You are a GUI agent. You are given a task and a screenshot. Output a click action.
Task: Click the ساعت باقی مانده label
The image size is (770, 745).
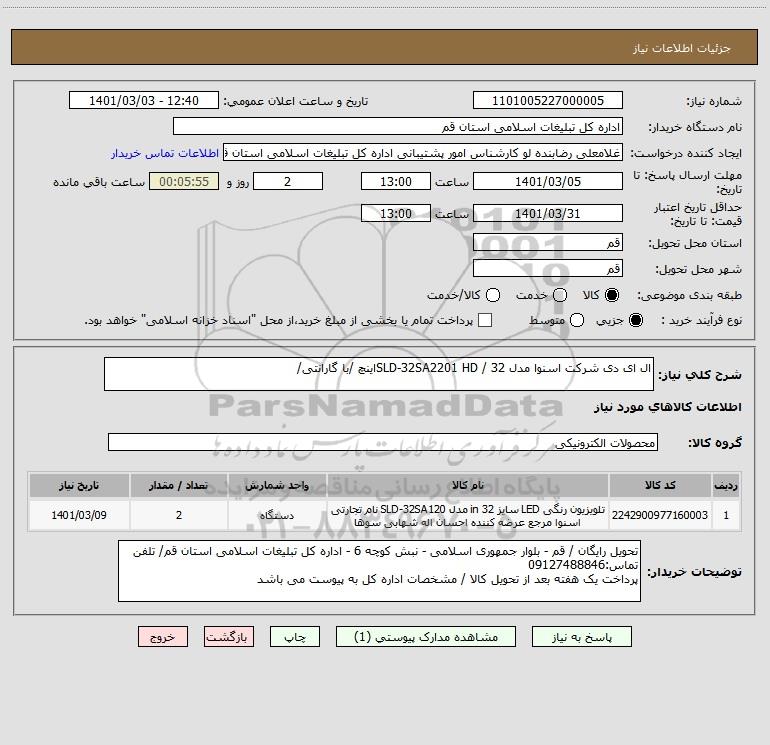[99, 182]
